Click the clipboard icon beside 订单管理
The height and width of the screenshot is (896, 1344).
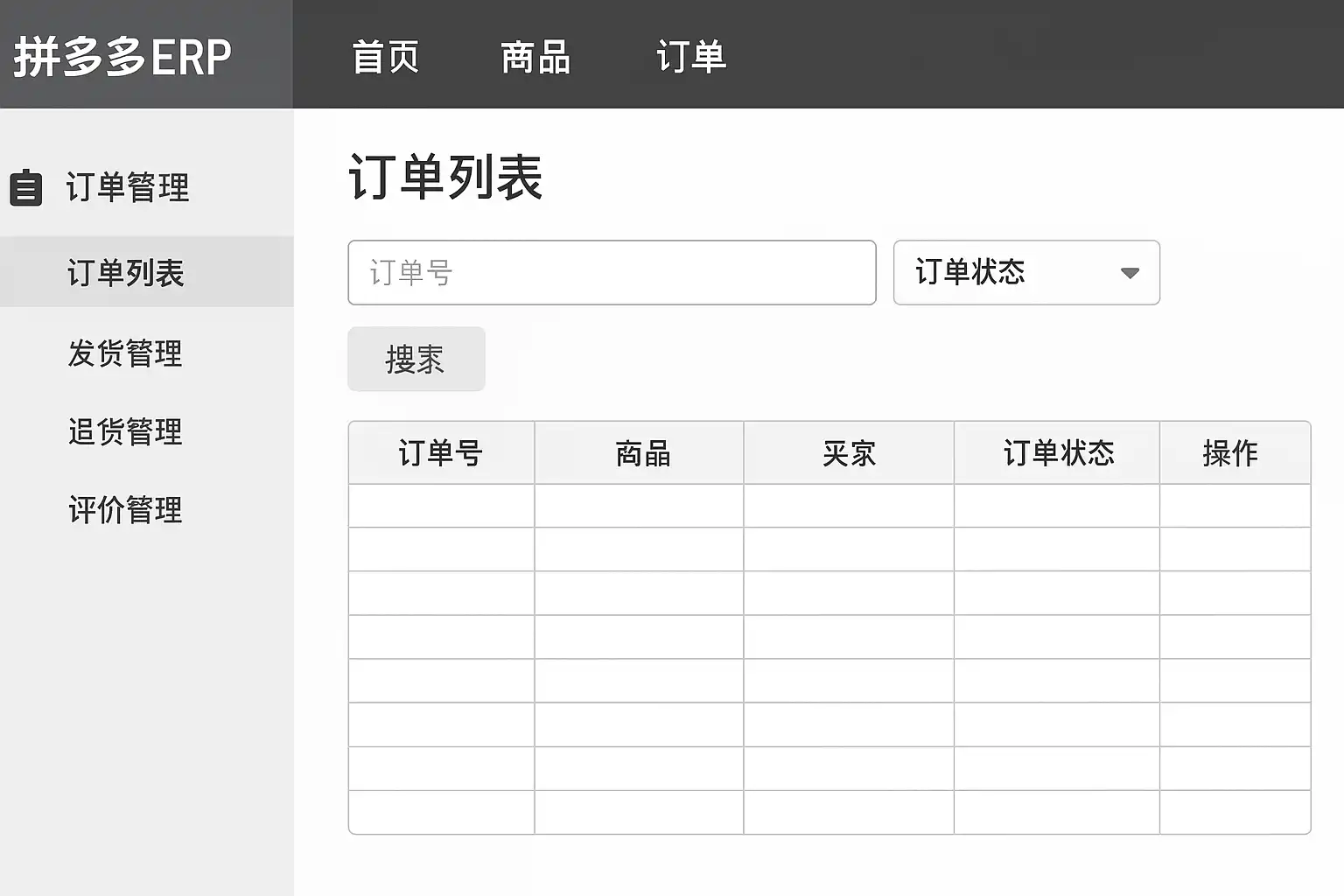pos(26,187)
